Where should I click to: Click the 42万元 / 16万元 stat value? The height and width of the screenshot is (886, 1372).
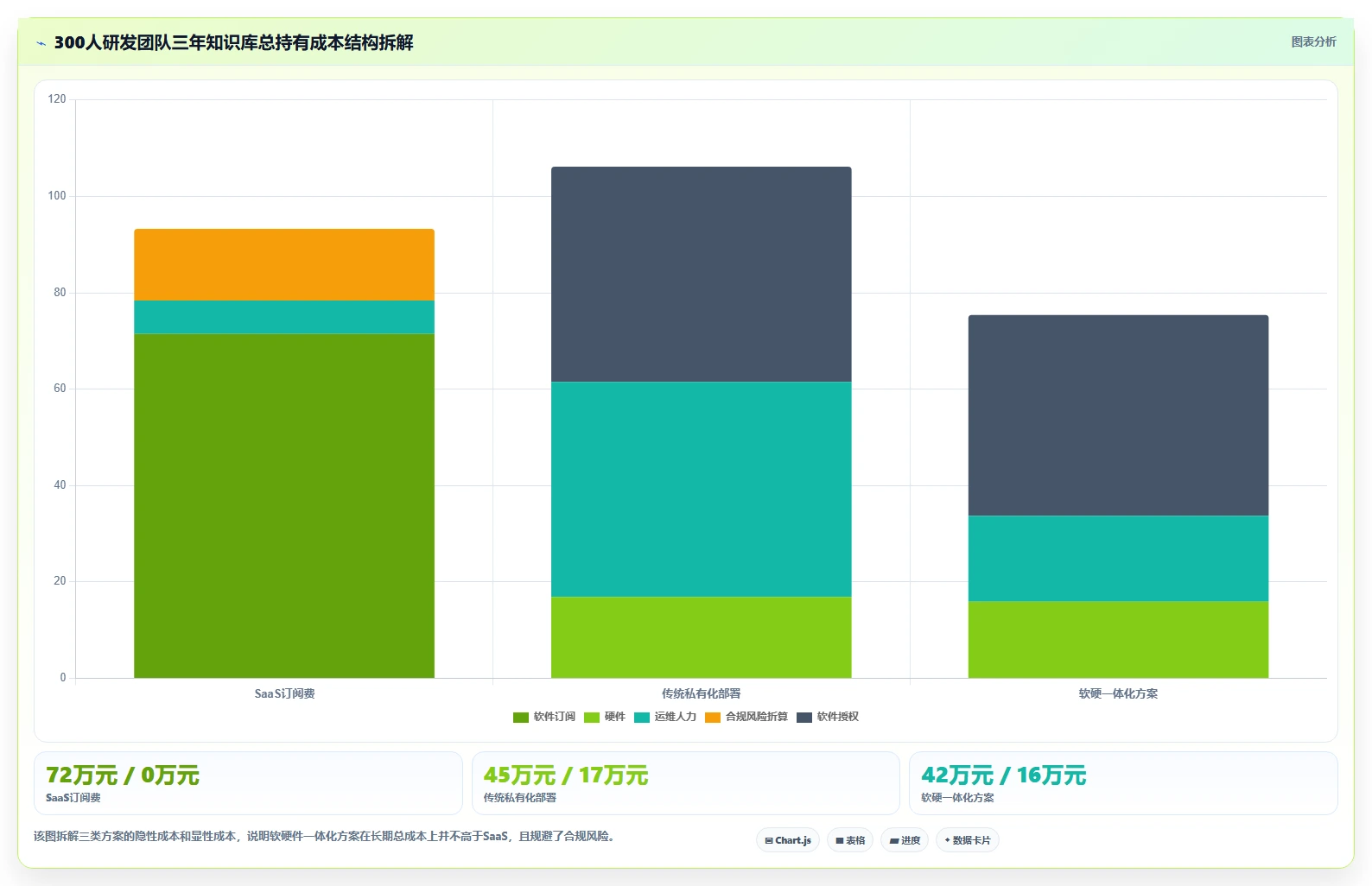1004,775
